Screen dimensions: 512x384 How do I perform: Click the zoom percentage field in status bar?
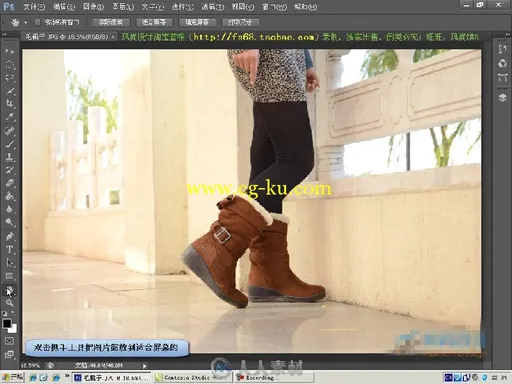click(31, 366)
